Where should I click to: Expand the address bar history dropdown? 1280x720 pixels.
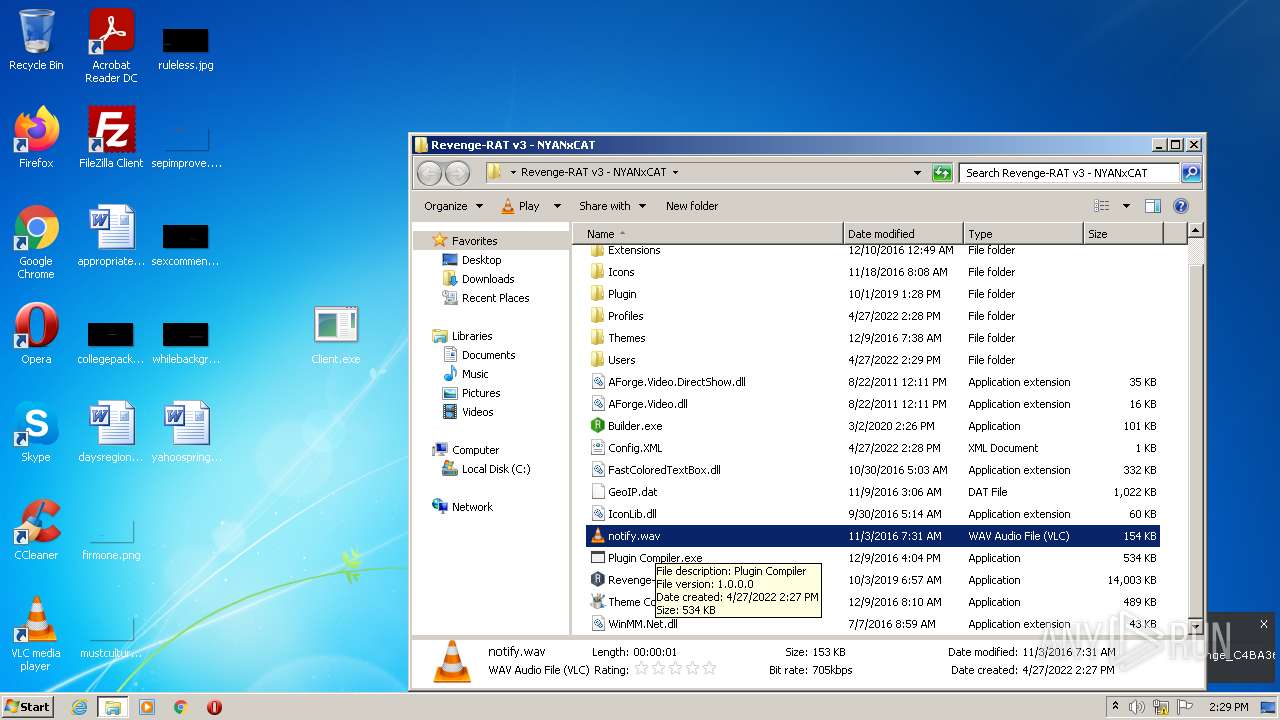pos(917,173)
